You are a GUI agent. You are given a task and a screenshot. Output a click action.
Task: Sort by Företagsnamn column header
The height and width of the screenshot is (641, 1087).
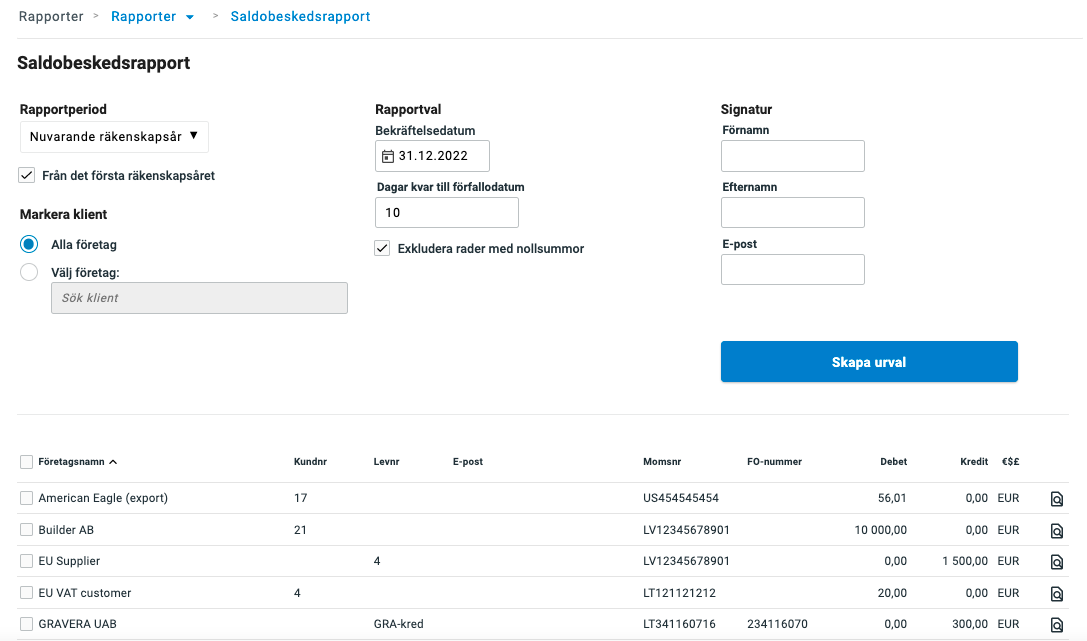coord(77,462)
